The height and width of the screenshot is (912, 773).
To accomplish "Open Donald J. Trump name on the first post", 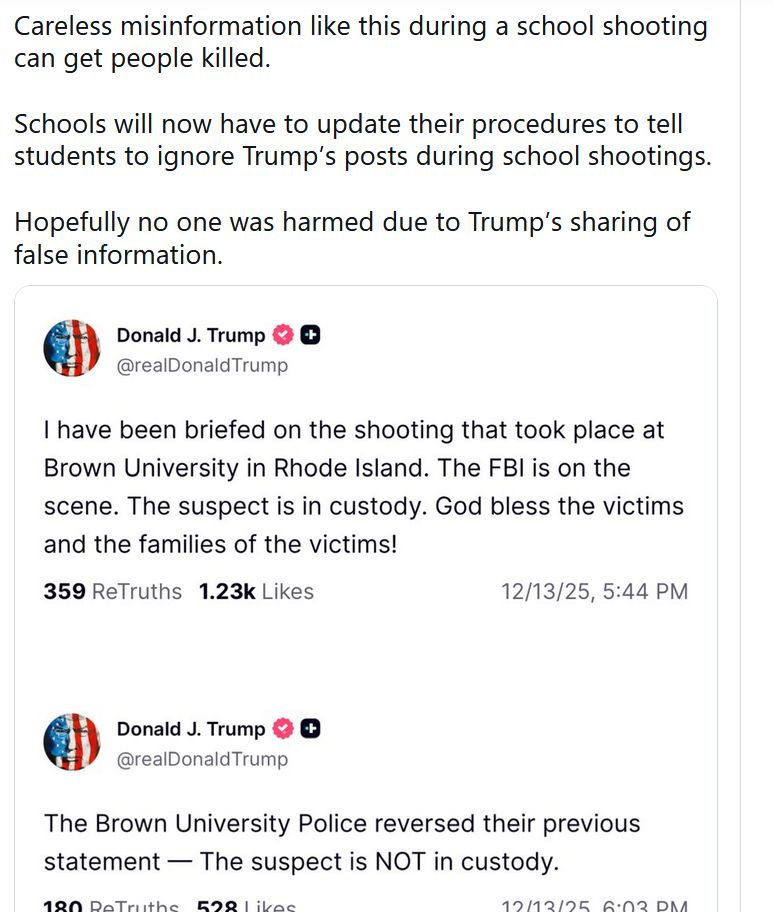I will pyautogui.click(x=191, y=335).
